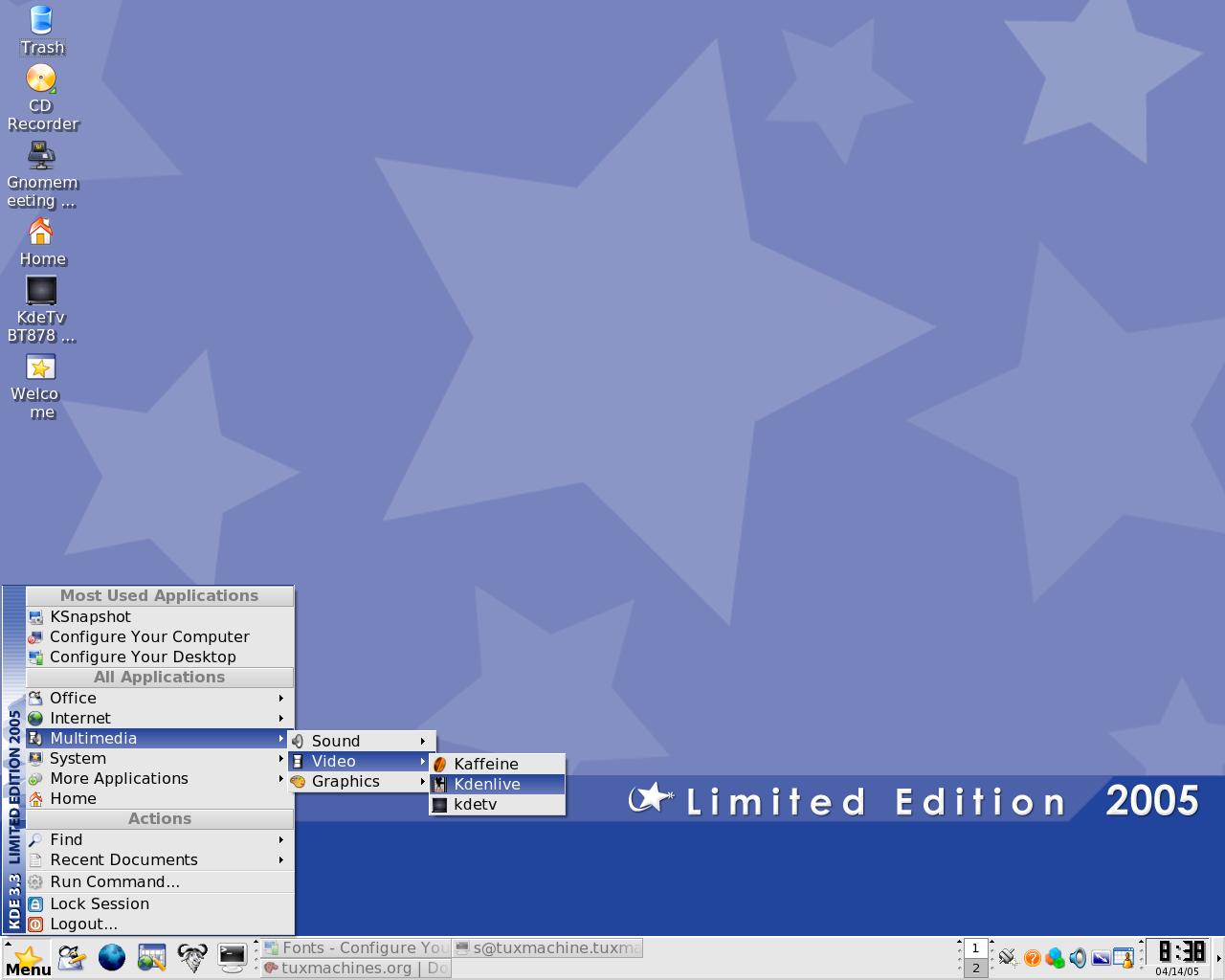Viewport: 1225px width, 980px height.
Task: Click the Kaffeine icon in the Video submenu
Action: pyautogui.click(x=440, y=764)
